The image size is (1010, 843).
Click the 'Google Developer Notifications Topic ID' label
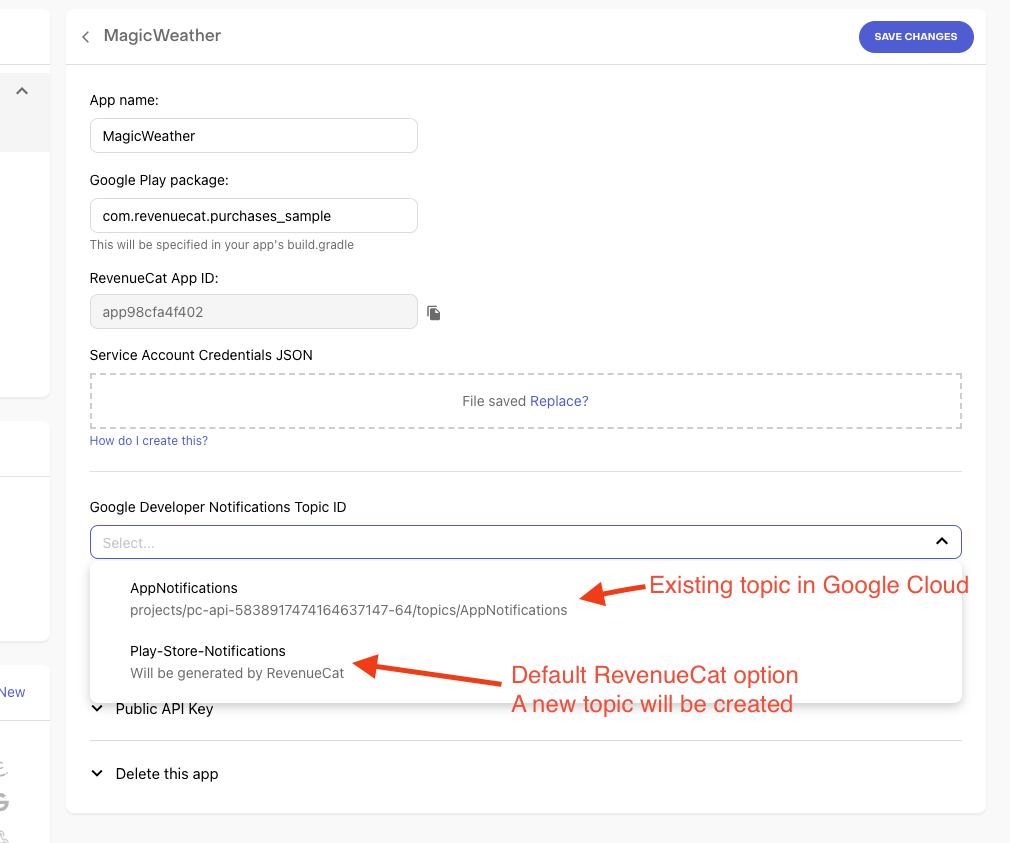(x=218, y=507)
